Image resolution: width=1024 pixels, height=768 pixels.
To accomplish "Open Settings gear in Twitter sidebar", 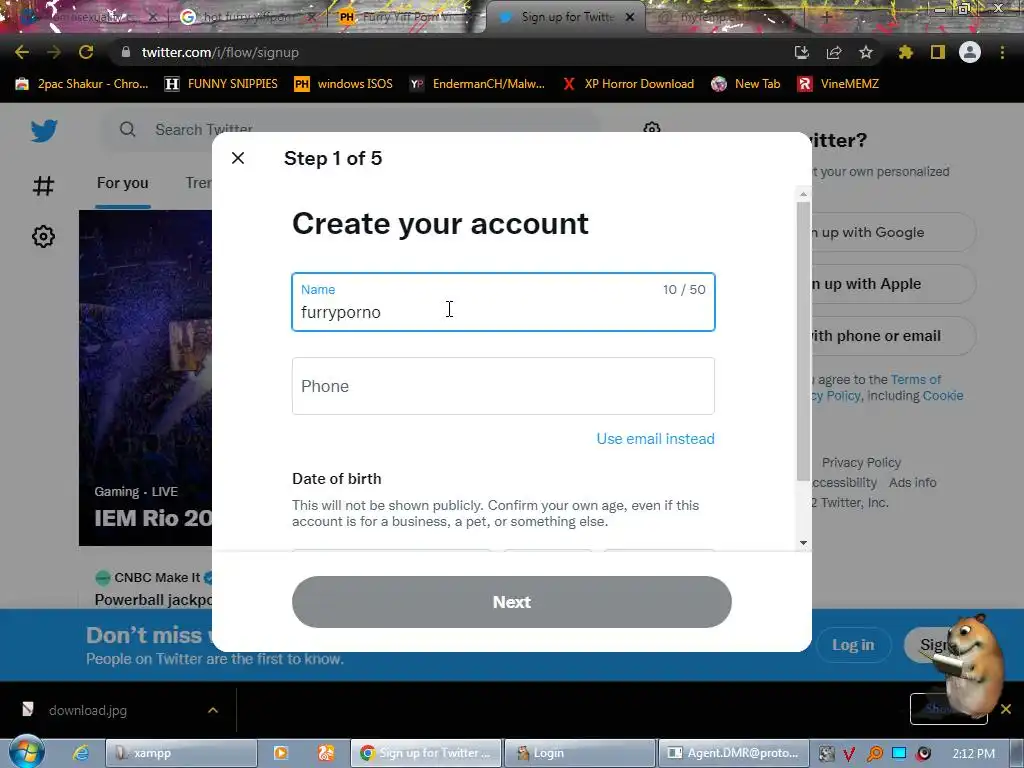I will coord(43,236).
